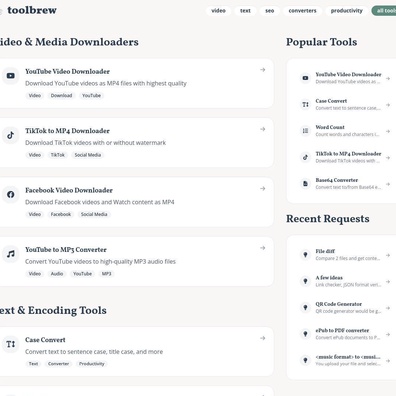The width and height of the screenshot is (396, 396).
Task: Click Productivity tag on Case Convert card
Action: tap(92, 363)
